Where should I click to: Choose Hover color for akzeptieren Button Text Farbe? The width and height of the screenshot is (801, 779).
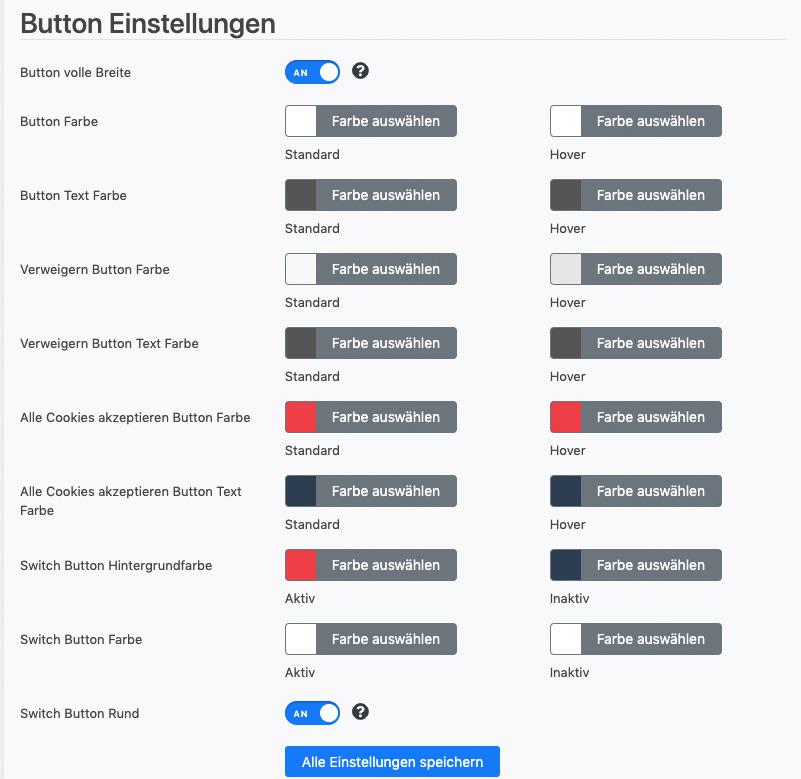[635, 491]
